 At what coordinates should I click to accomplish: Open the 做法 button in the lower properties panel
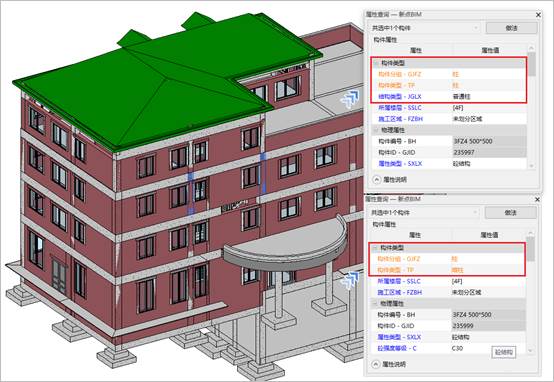(511, 213)
